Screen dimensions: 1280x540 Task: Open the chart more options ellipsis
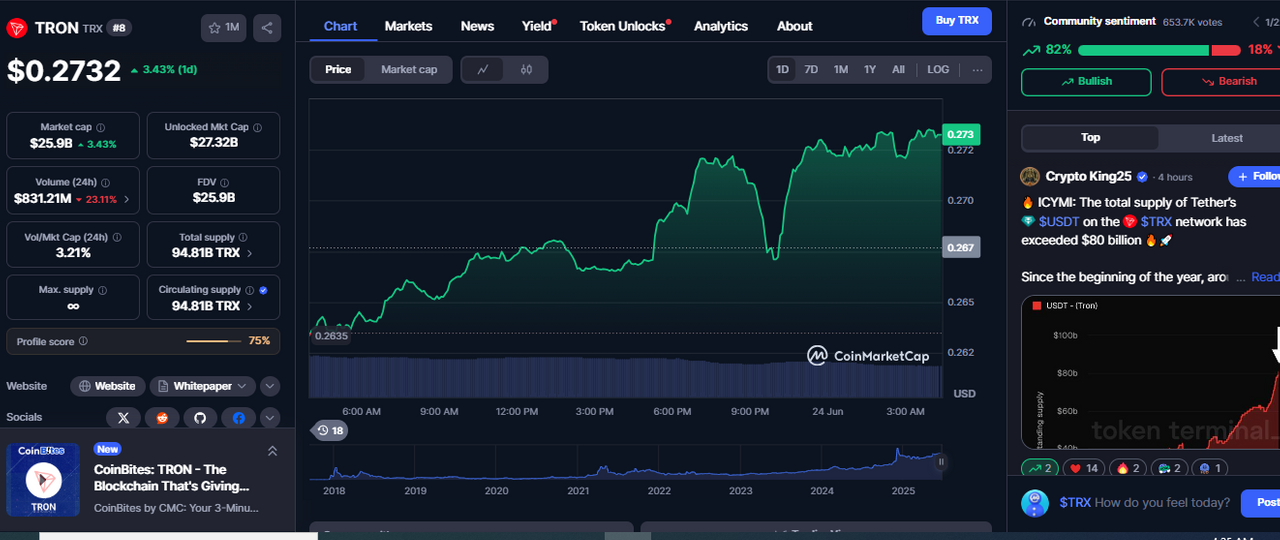click(x=977, y=70)
